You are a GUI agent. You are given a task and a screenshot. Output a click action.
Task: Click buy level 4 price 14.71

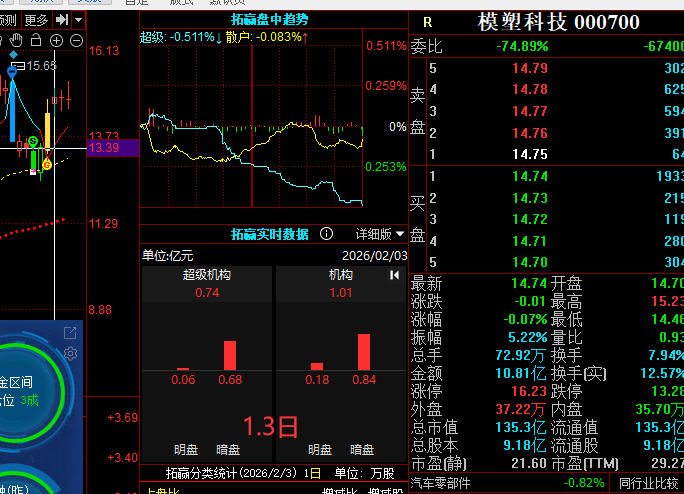(x=530, y=241)
